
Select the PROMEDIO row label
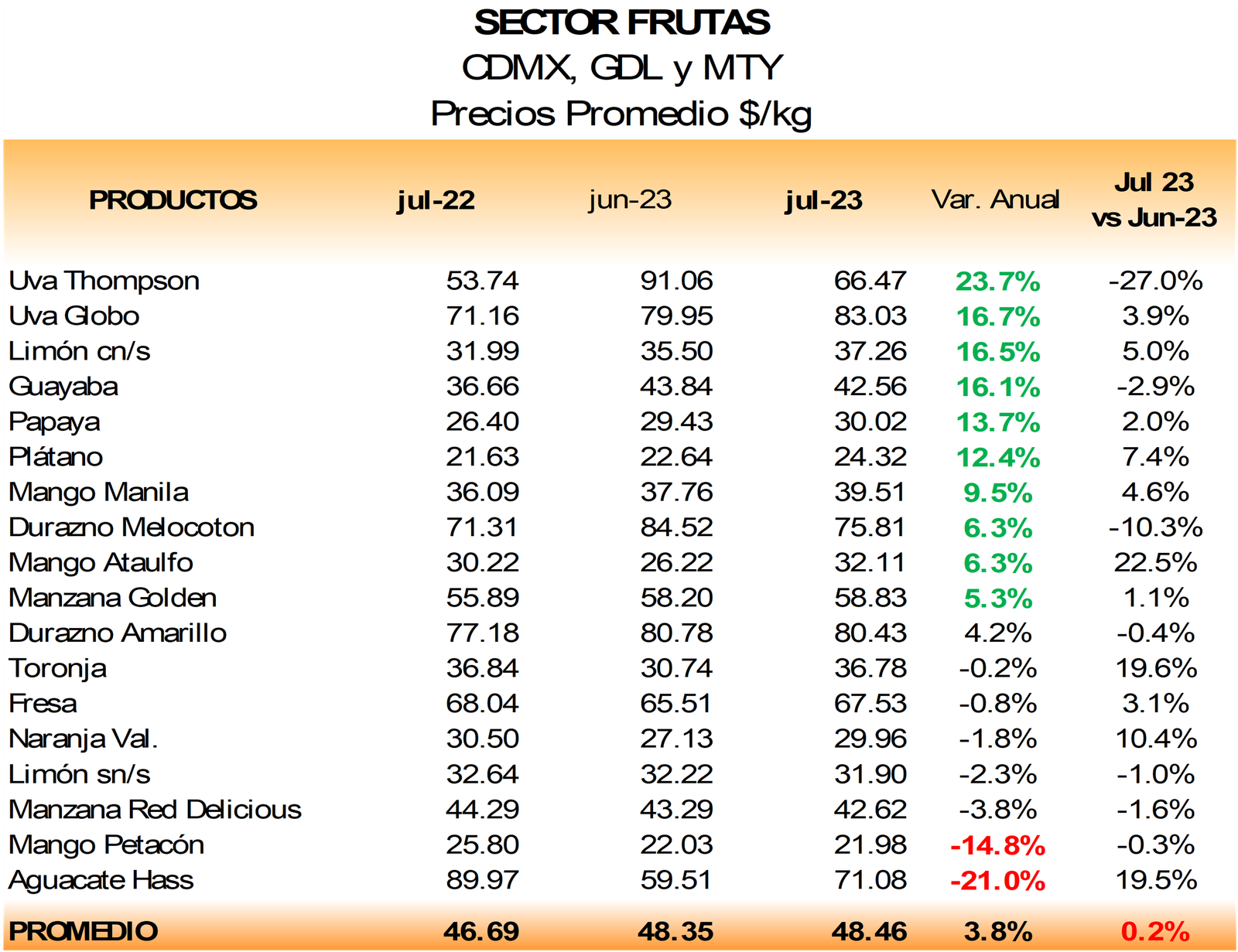pyautogui.click(x=84, y=931)
